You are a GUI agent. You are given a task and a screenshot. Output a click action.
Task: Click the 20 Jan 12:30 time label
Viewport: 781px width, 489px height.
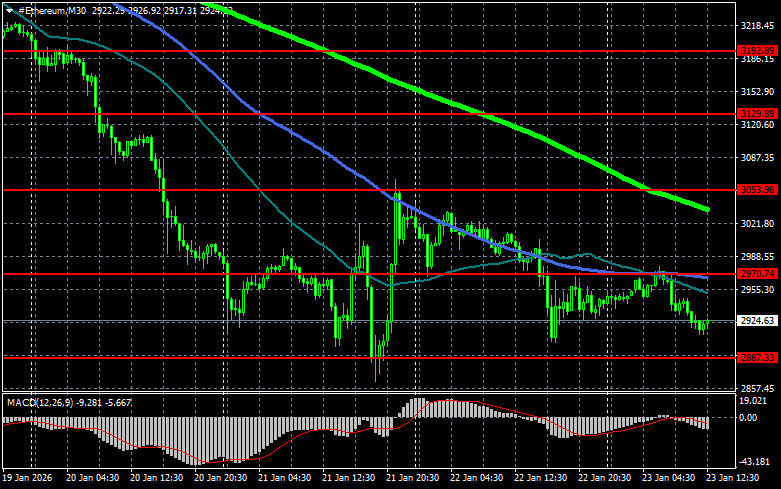pyautogui.click(x=157, y=478)
